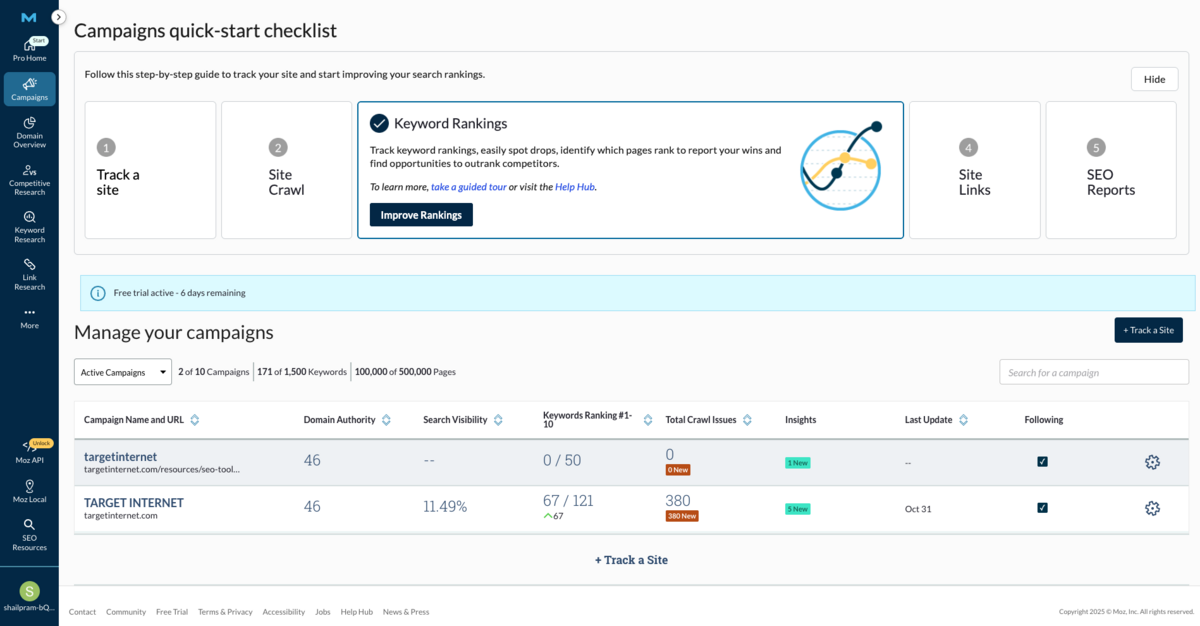Open the Help Hub link in checklist
Screen dimensions: 1200x626
(575, 187)
